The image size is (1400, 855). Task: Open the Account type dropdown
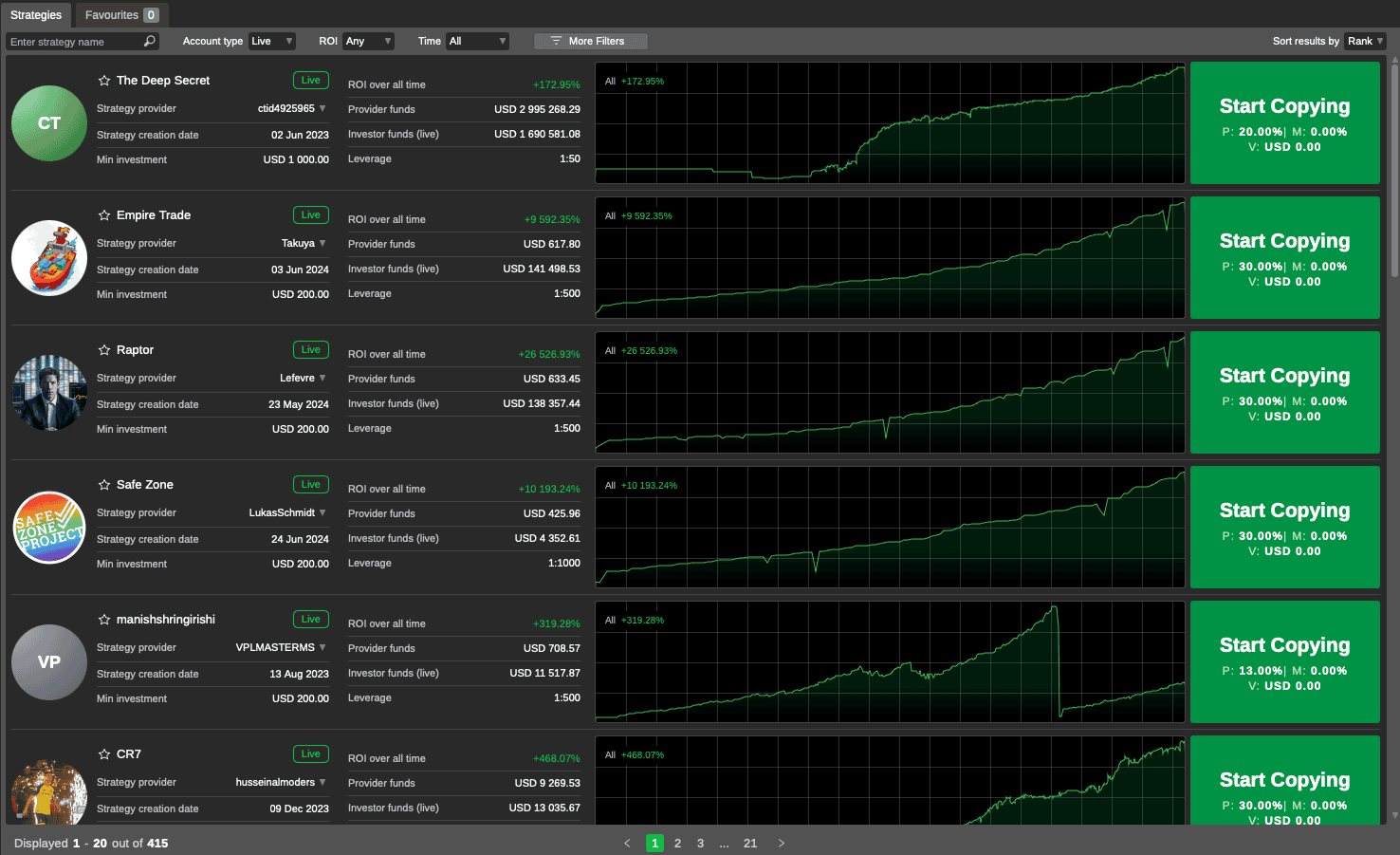pyautogui.click(x=271, y=41)
